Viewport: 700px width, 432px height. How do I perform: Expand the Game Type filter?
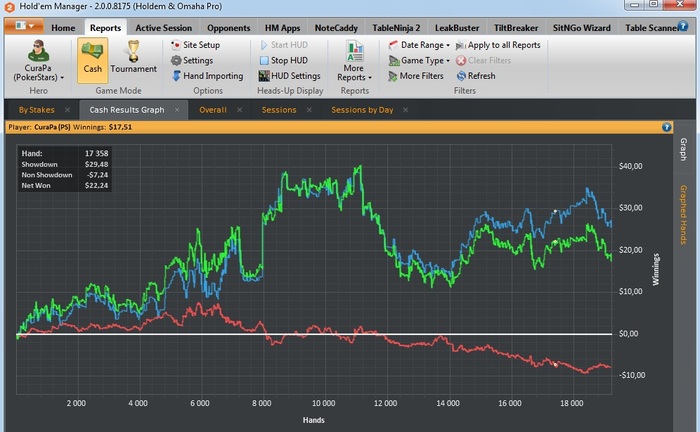click(x=419, y=60)
